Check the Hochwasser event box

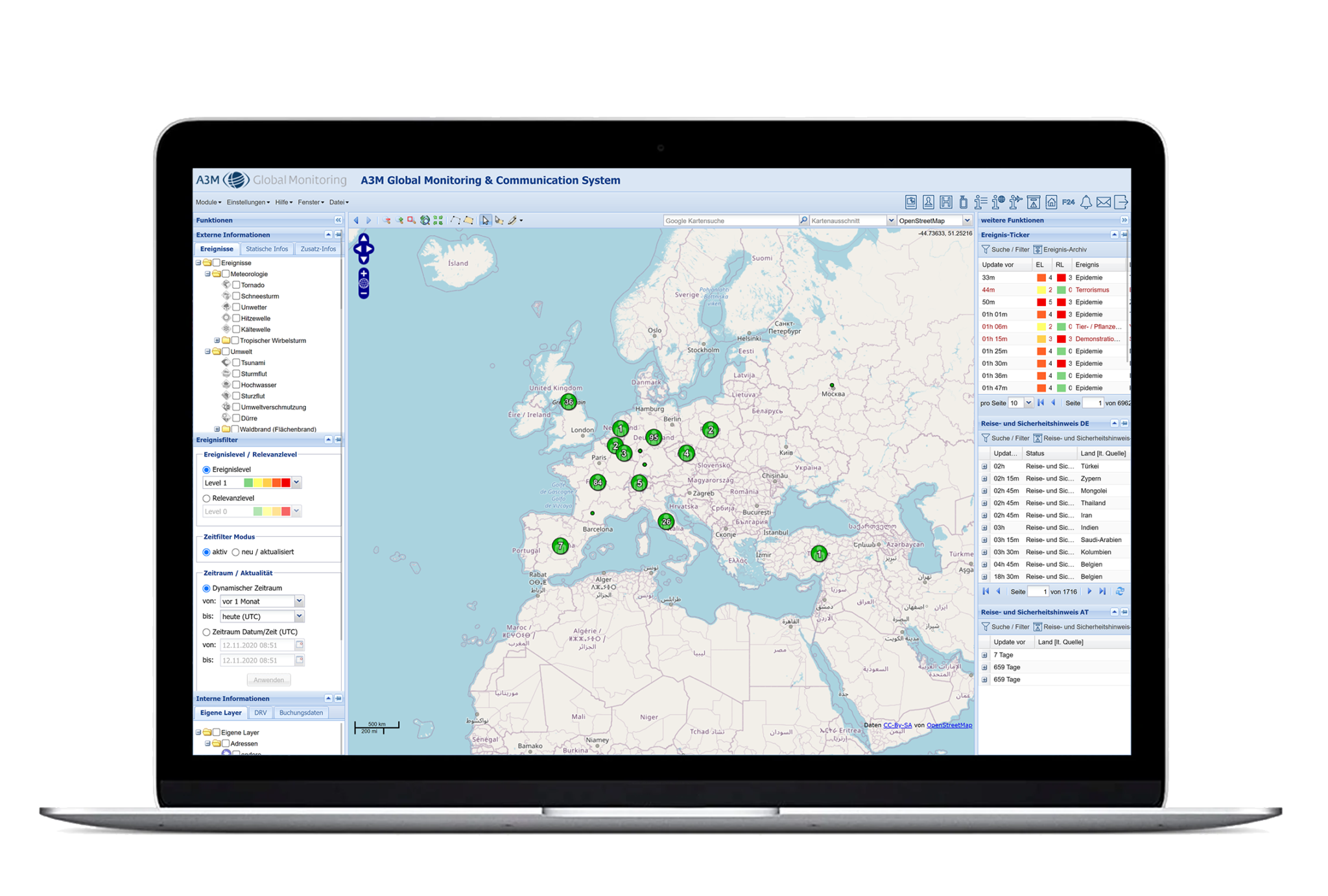(x=237, y=385)
